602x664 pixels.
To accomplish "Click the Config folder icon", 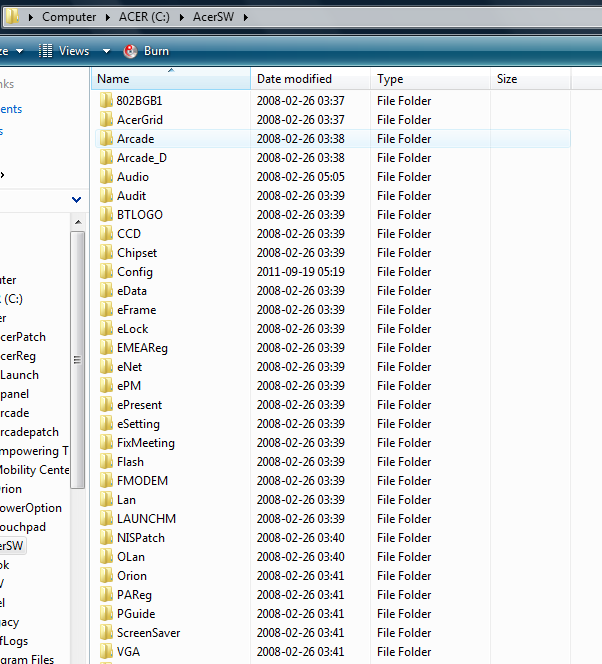I will tap(106, 272).
